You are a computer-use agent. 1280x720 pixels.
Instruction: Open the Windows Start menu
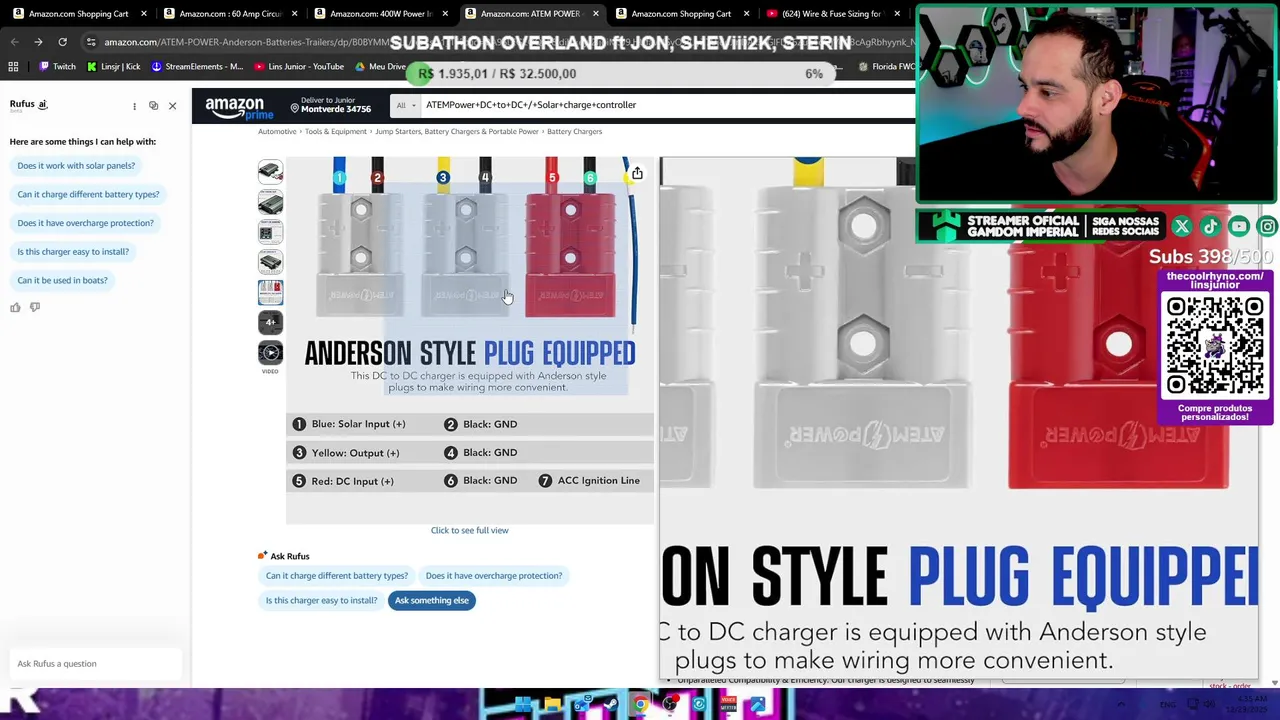click(522, 705)
